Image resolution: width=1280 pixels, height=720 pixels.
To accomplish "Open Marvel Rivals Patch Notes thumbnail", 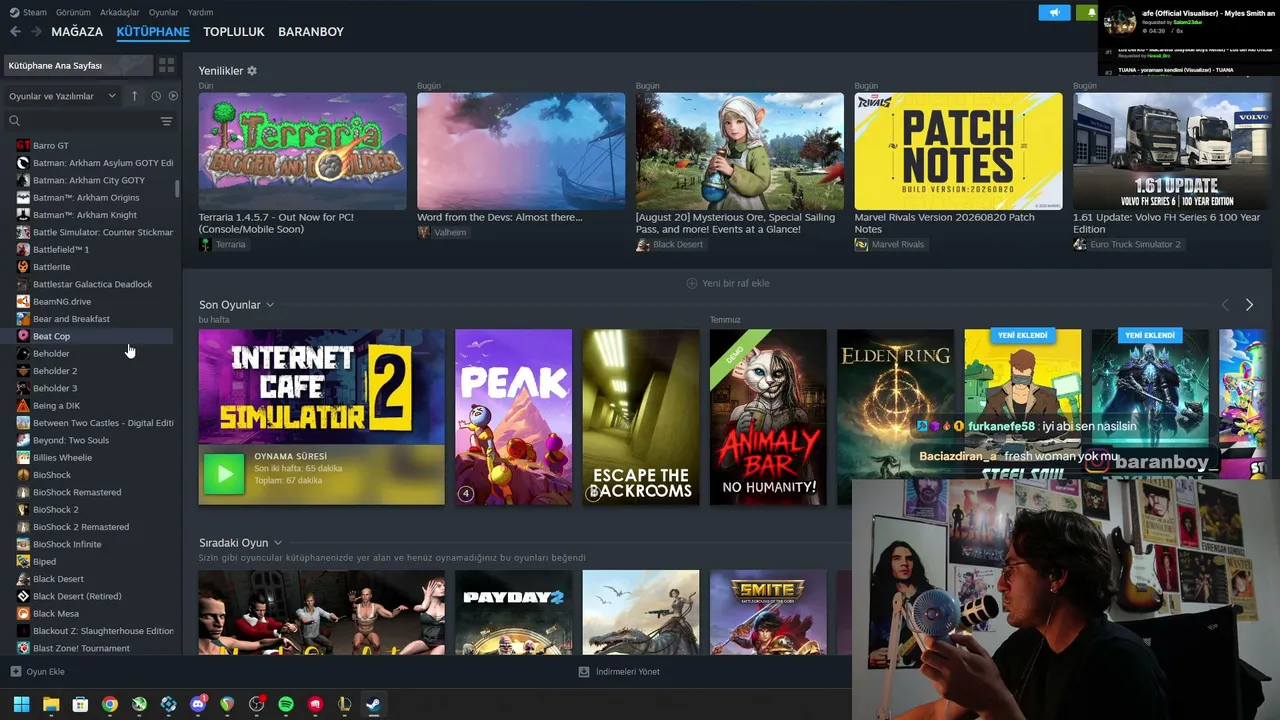I will pos(958,151).
